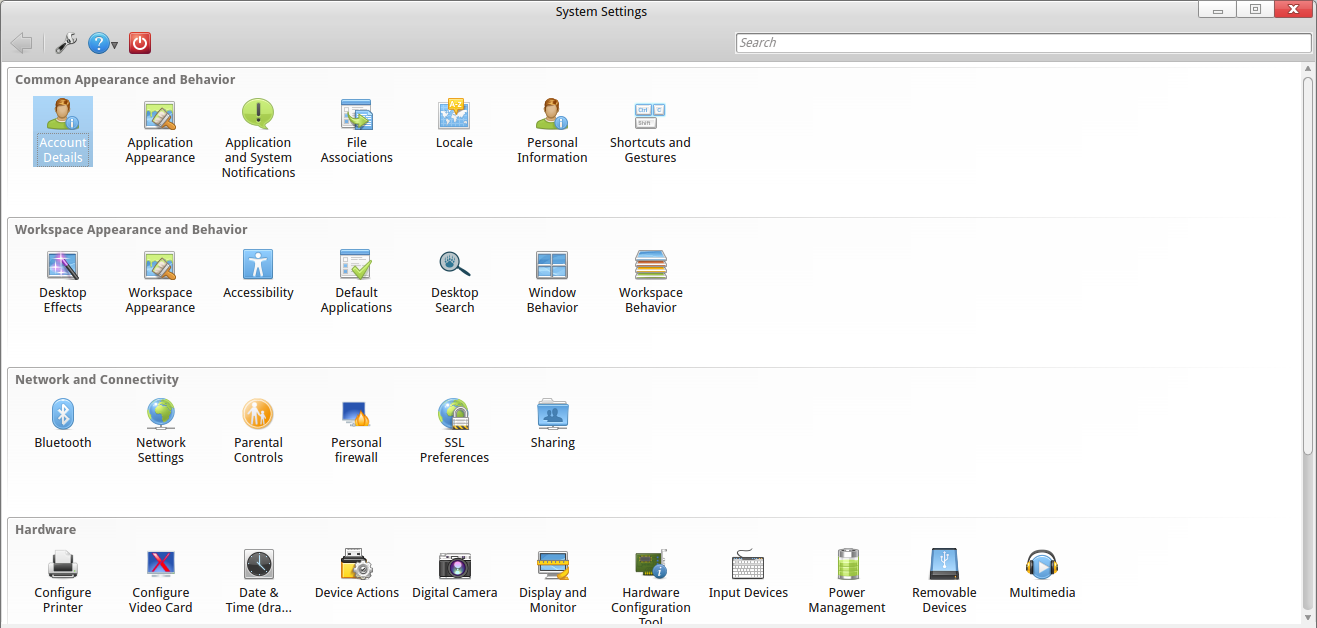Open SSL Preferences
The image size is (1317, 628).
454,415
